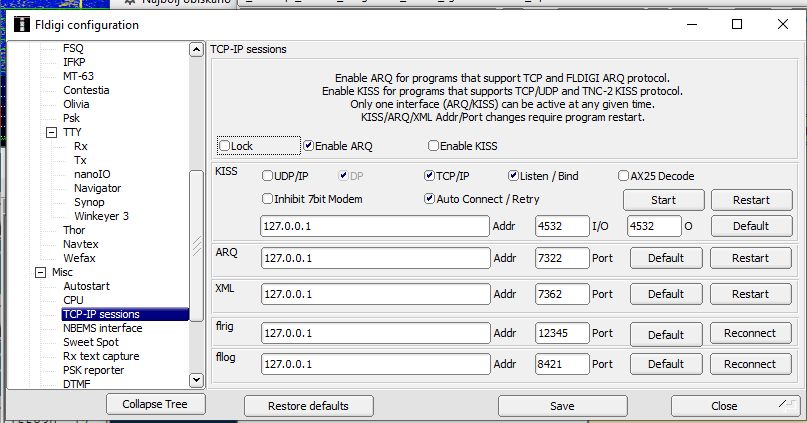807x423 pixels.
Task: Disable the Enable ARQ checkbox
Action: pos(309,146)
